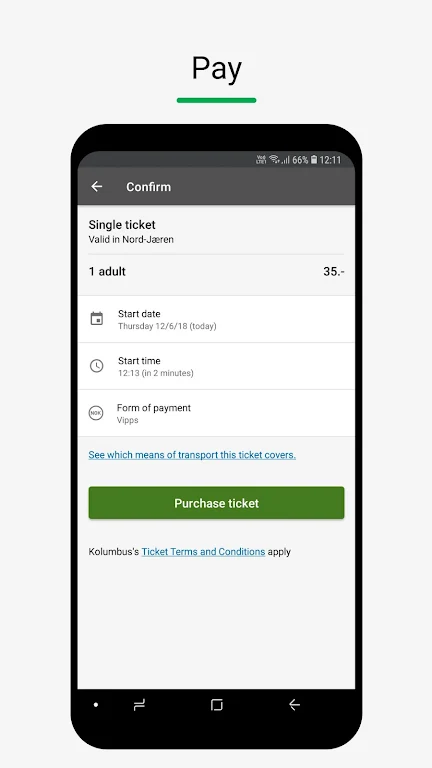The width and height of the screenshot is (432, 768).
Task: Tap the Confirm header title
Action: pyautogui.click(x=148, y=187)
